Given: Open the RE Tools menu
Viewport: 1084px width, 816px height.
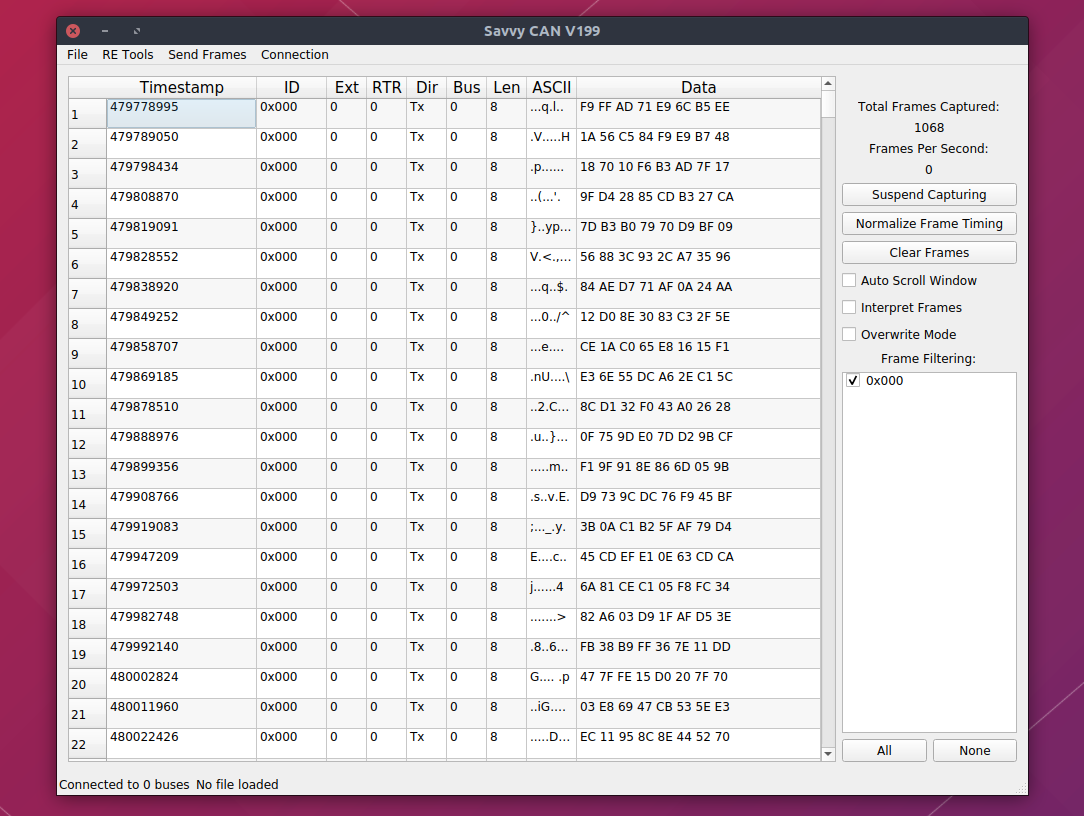Looking at the screenshot, I should click(128, 55).
